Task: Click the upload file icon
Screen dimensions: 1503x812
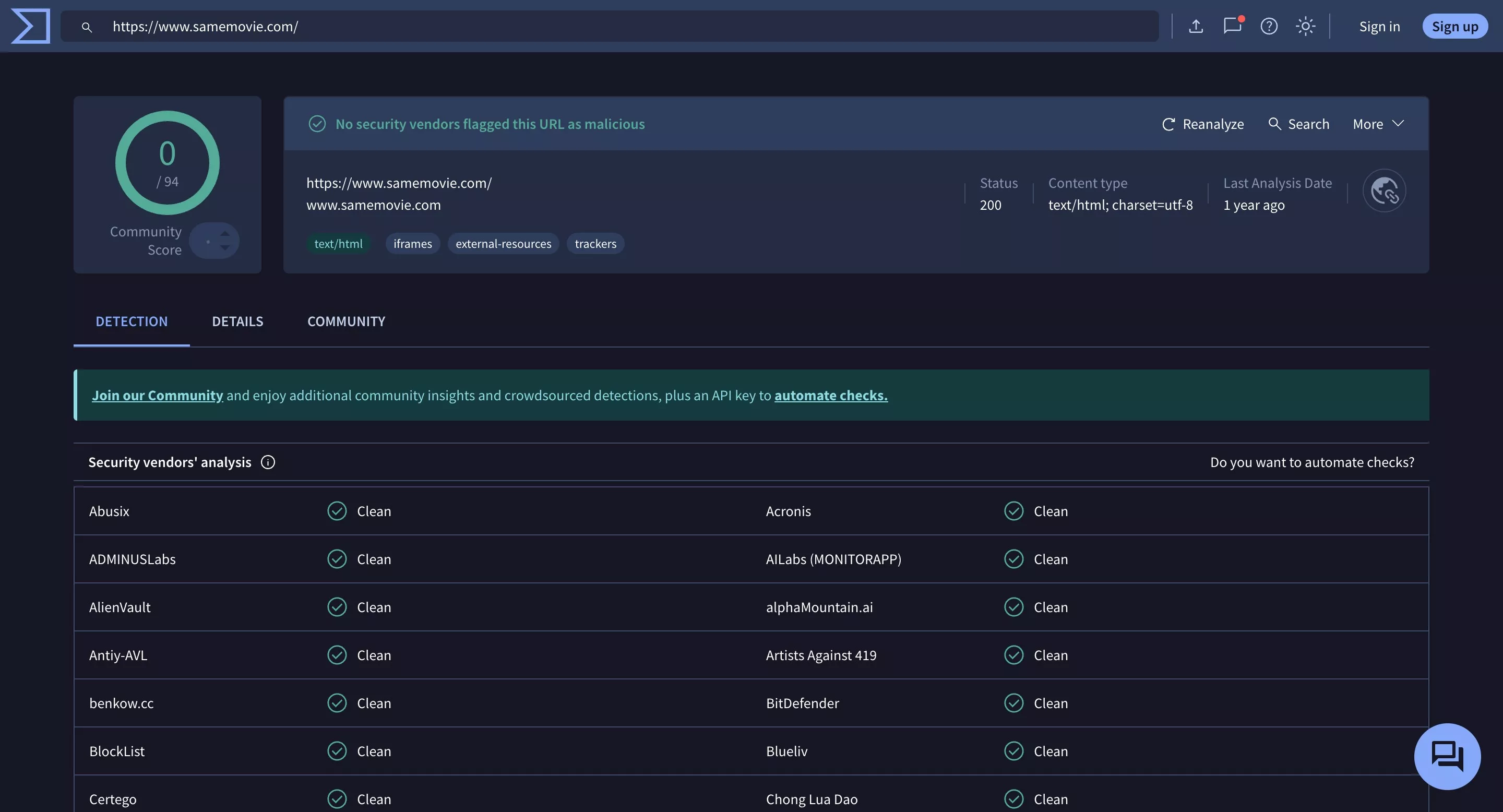Action: pos(1196,26)
